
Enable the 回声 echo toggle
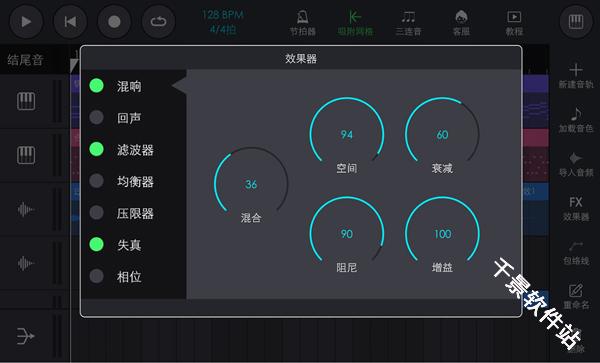pos(96,117)
